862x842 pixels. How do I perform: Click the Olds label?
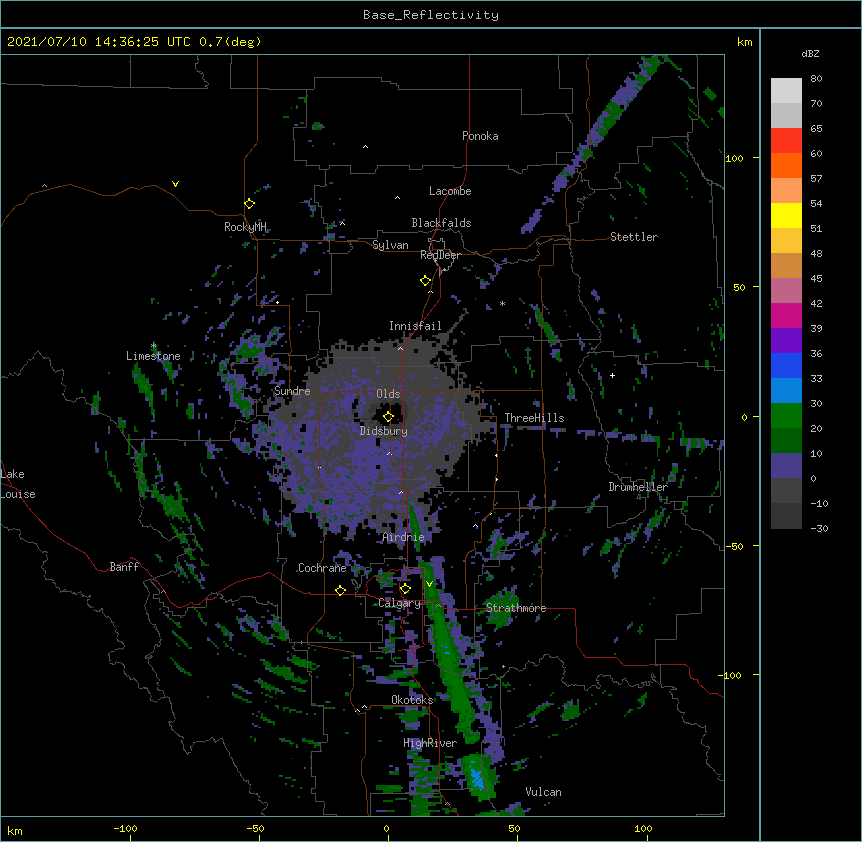pos(388,394)
